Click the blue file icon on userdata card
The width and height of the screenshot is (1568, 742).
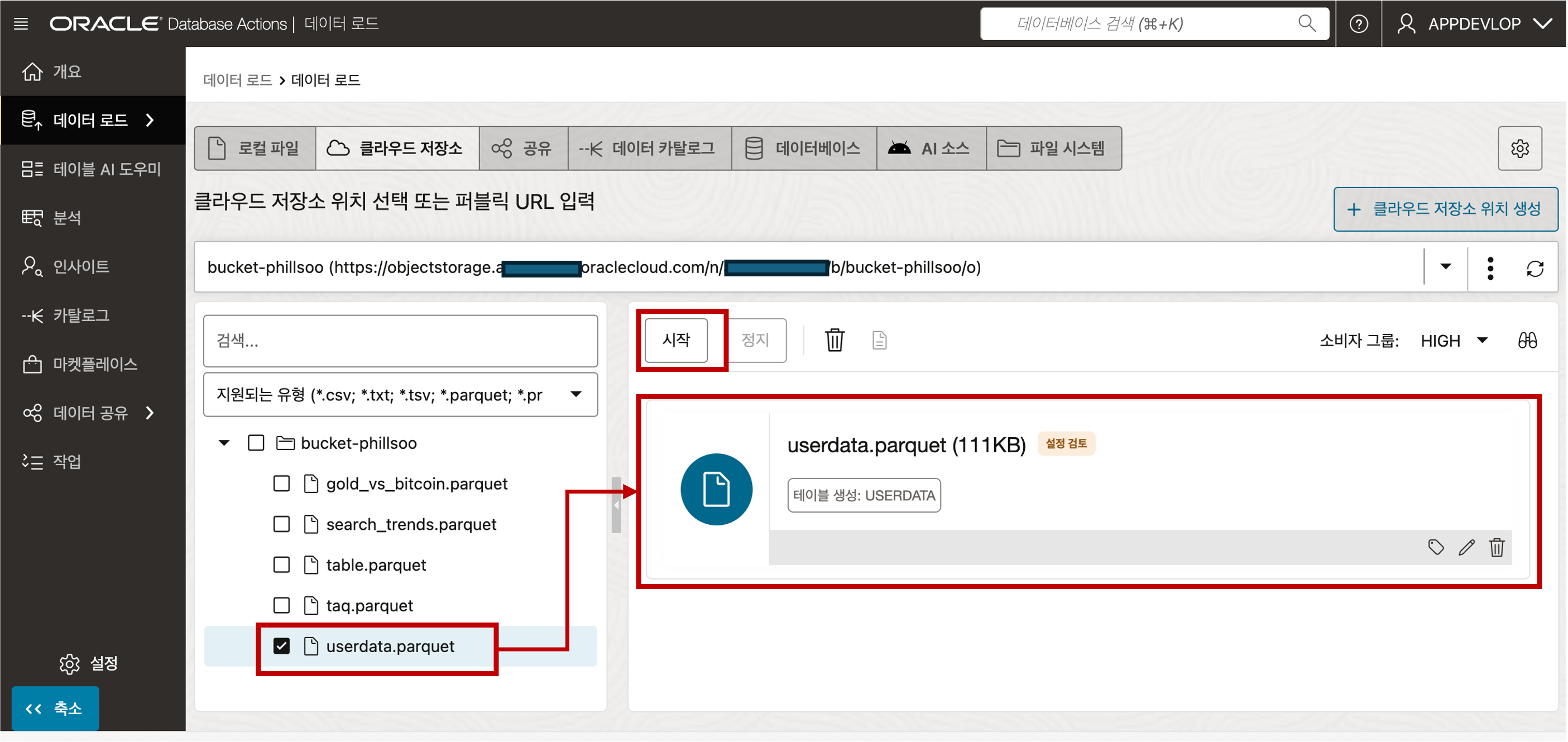pos(716,490)
